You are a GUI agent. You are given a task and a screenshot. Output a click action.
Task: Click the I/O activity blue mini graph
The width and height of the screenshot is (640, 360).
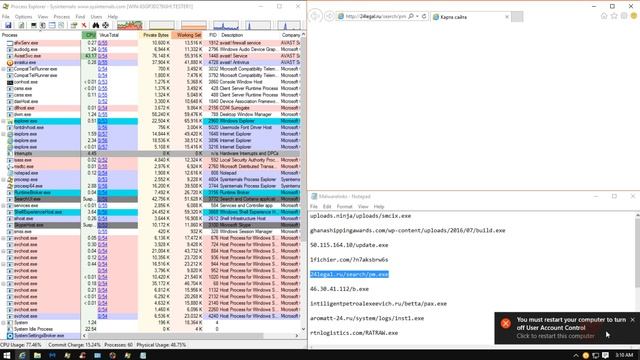226,25
